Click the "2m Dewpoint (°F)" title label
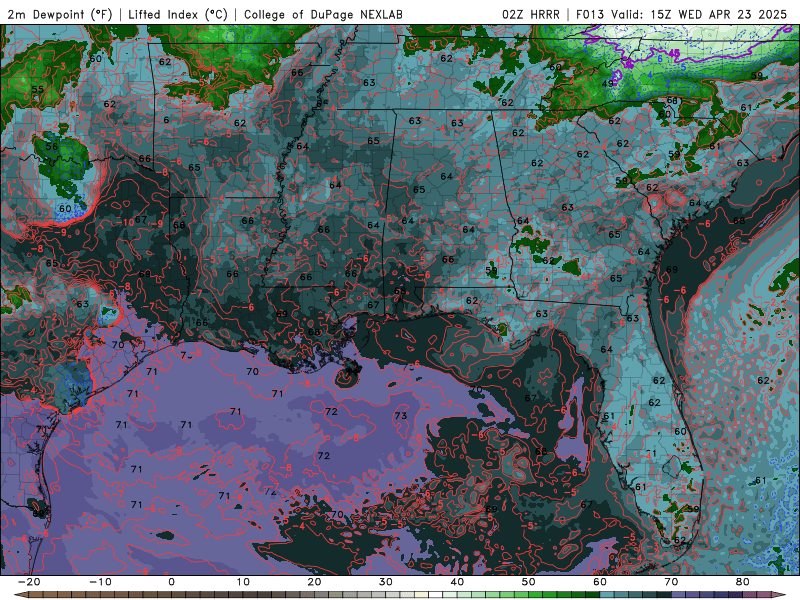This screenshot has width=800, height=600. coord(60,14)
